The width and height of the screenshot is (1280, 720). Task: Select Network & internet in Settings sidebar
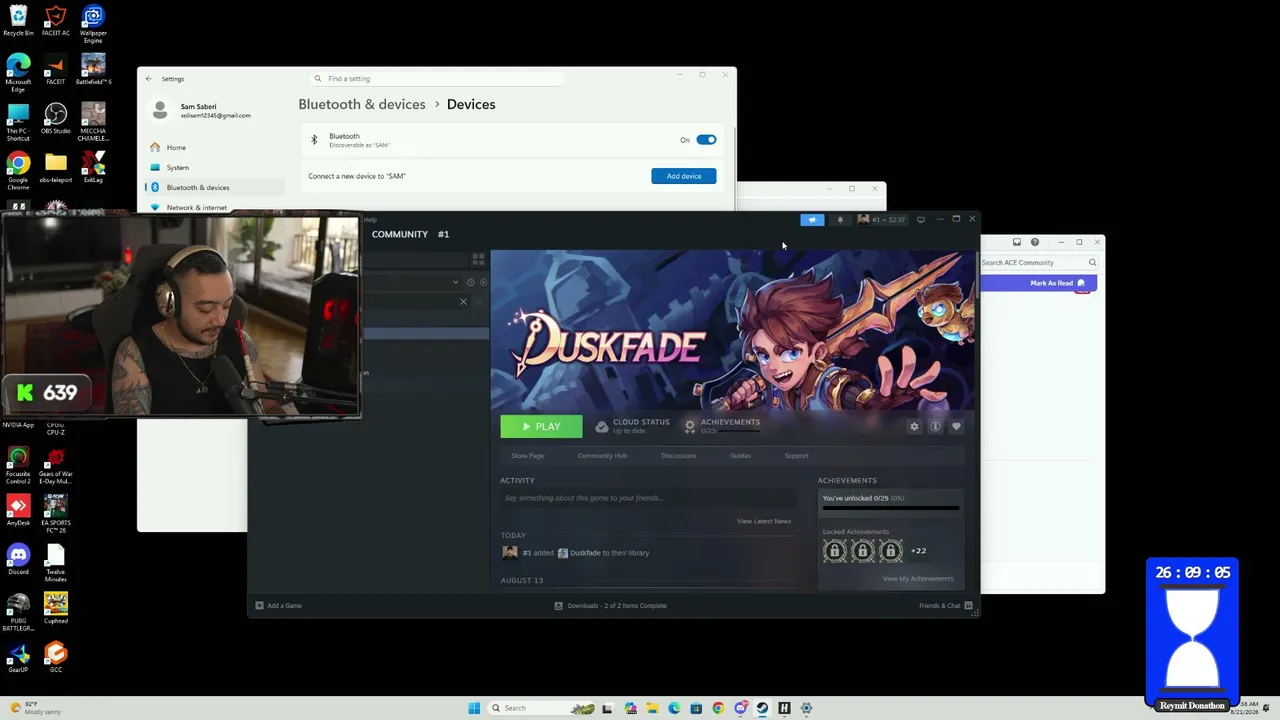click(216, 207)
